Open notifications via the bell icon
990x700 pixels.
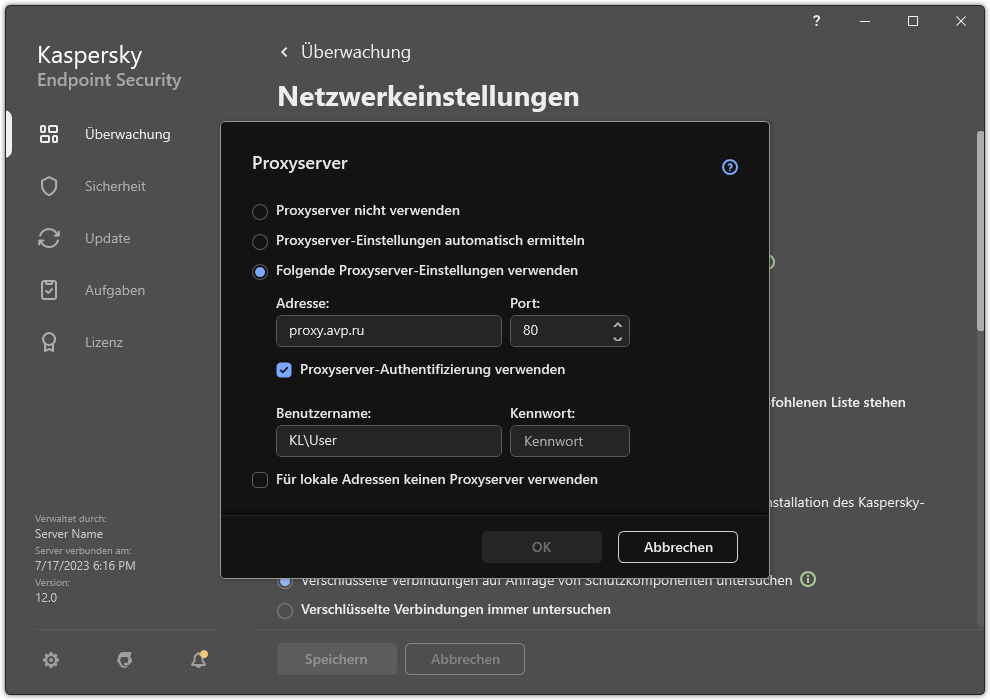click(197, 660)
